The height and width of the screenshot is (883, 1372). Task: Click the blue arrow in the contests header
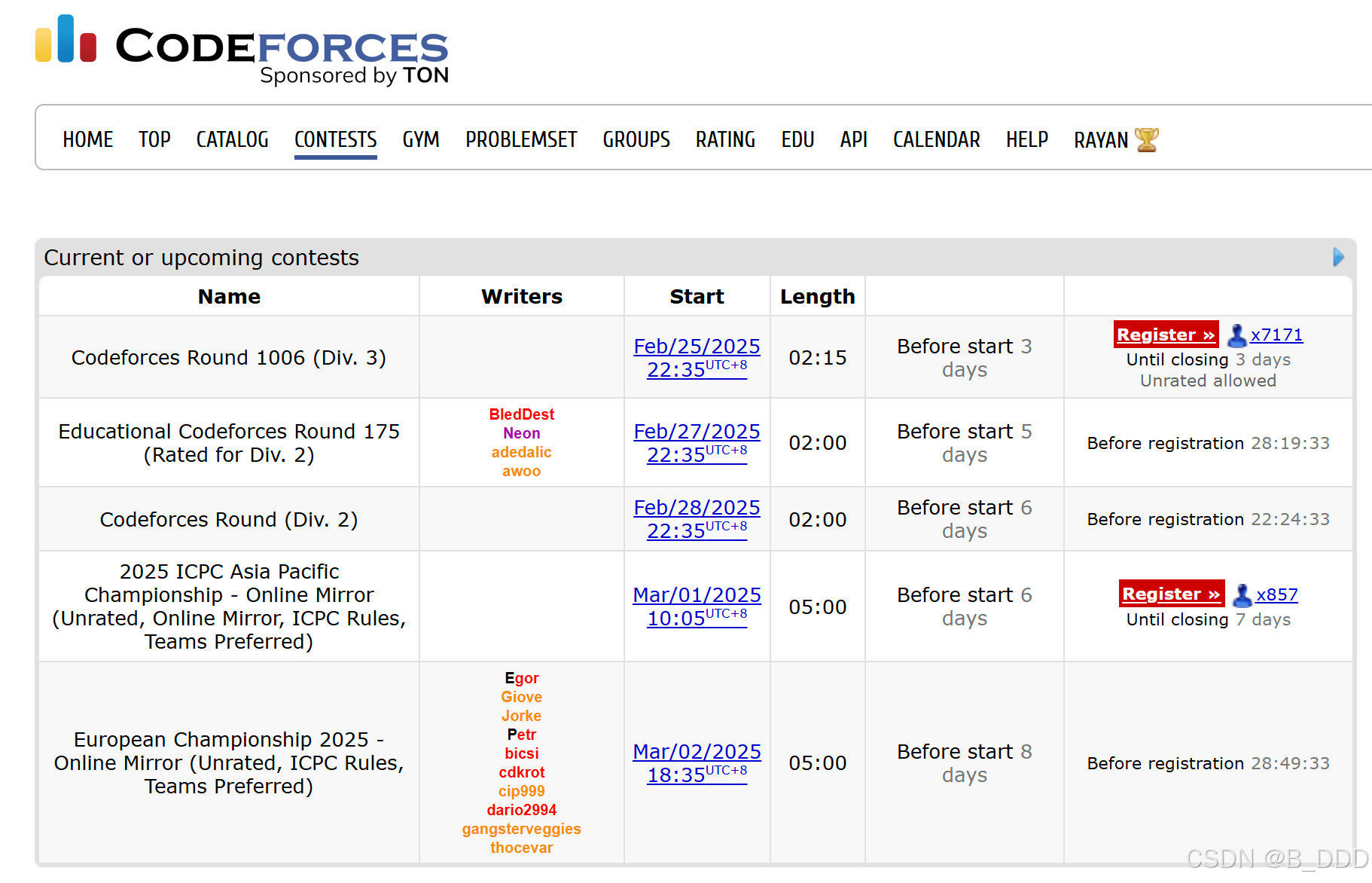tap(1338, 257)
